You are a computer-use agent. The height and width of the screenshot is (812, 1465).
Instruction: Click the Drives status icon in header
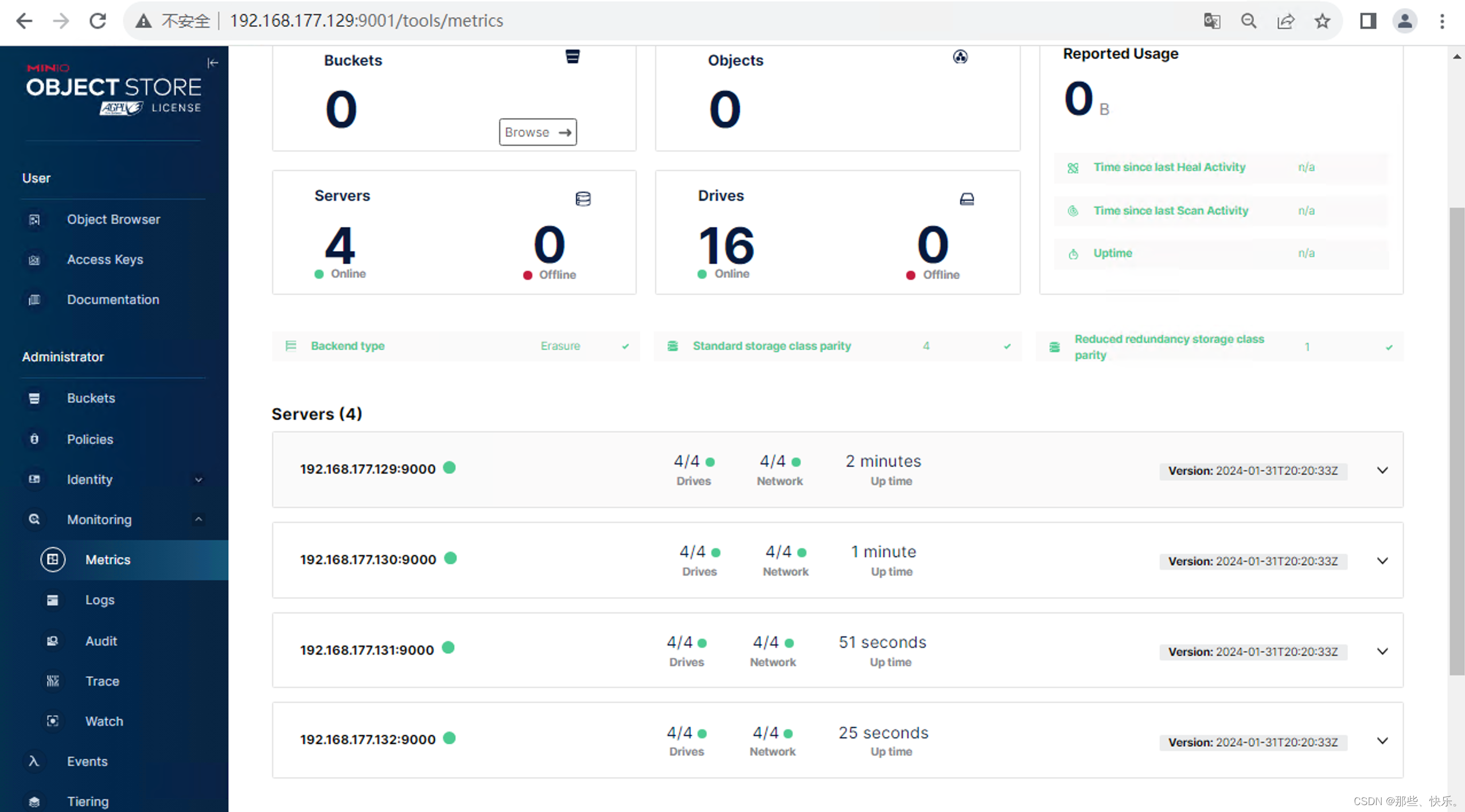click(965, 198)
